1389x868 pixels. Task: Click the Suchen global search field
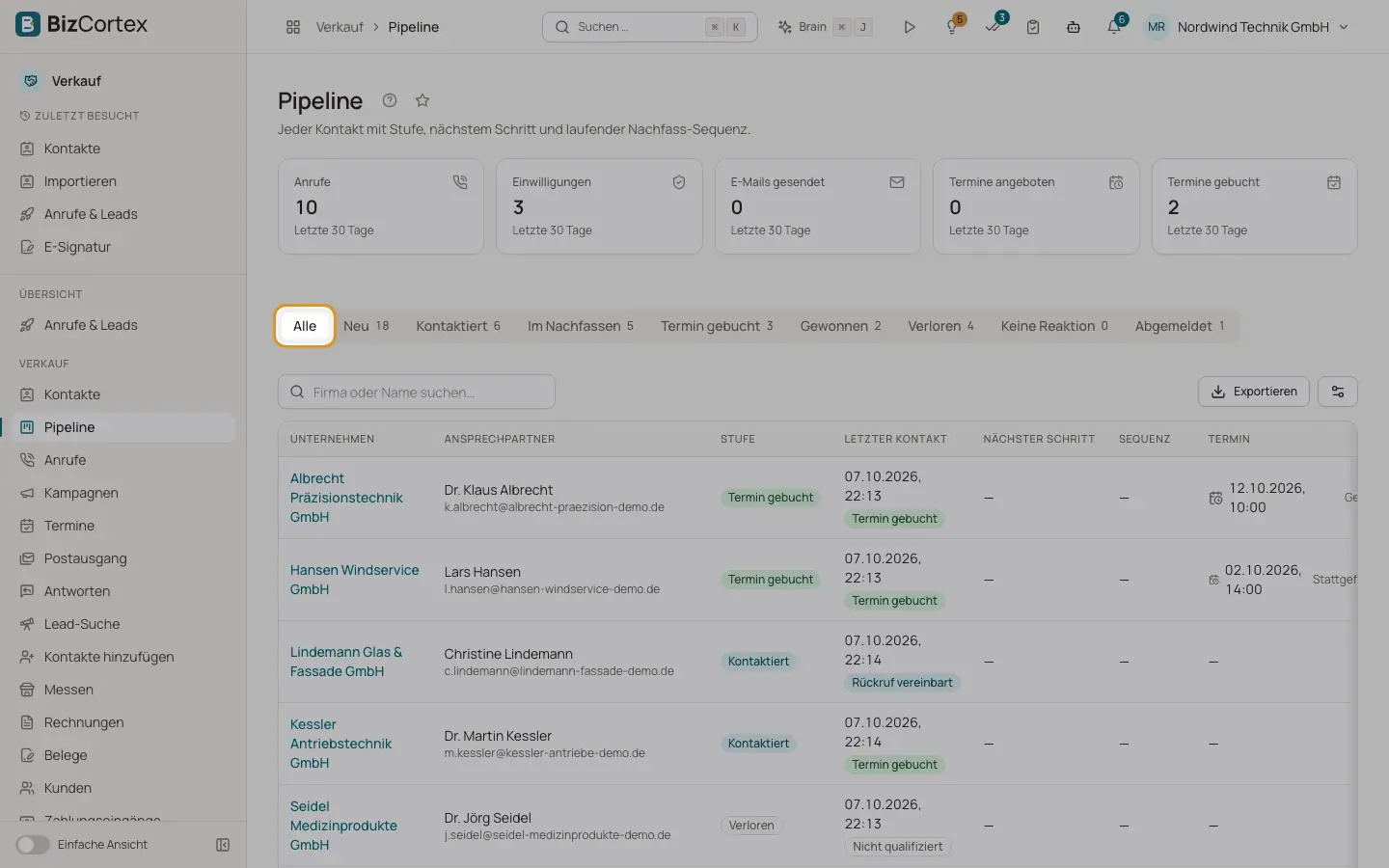pyautogui.click(x=649, y=27)
